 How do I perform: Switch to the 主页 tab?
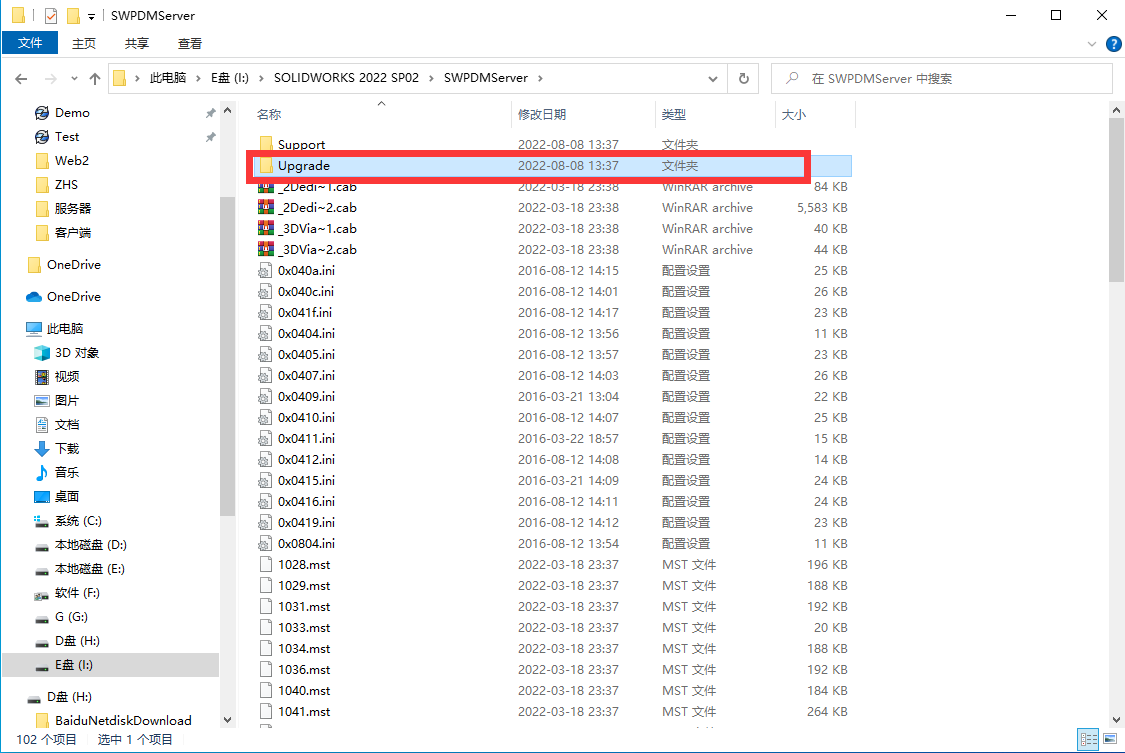coord(83,43)
